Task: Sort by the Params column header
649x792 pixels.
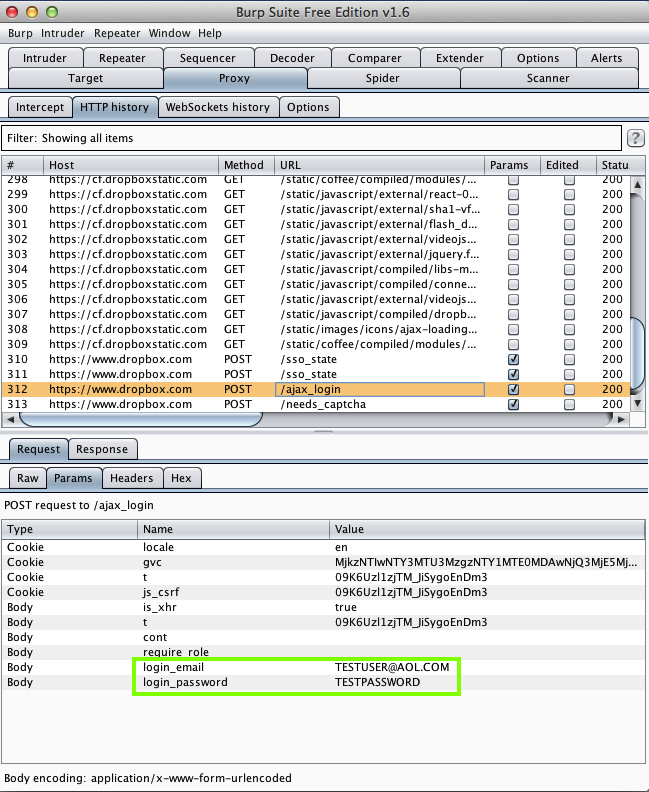Action: (x=512, y=165)
